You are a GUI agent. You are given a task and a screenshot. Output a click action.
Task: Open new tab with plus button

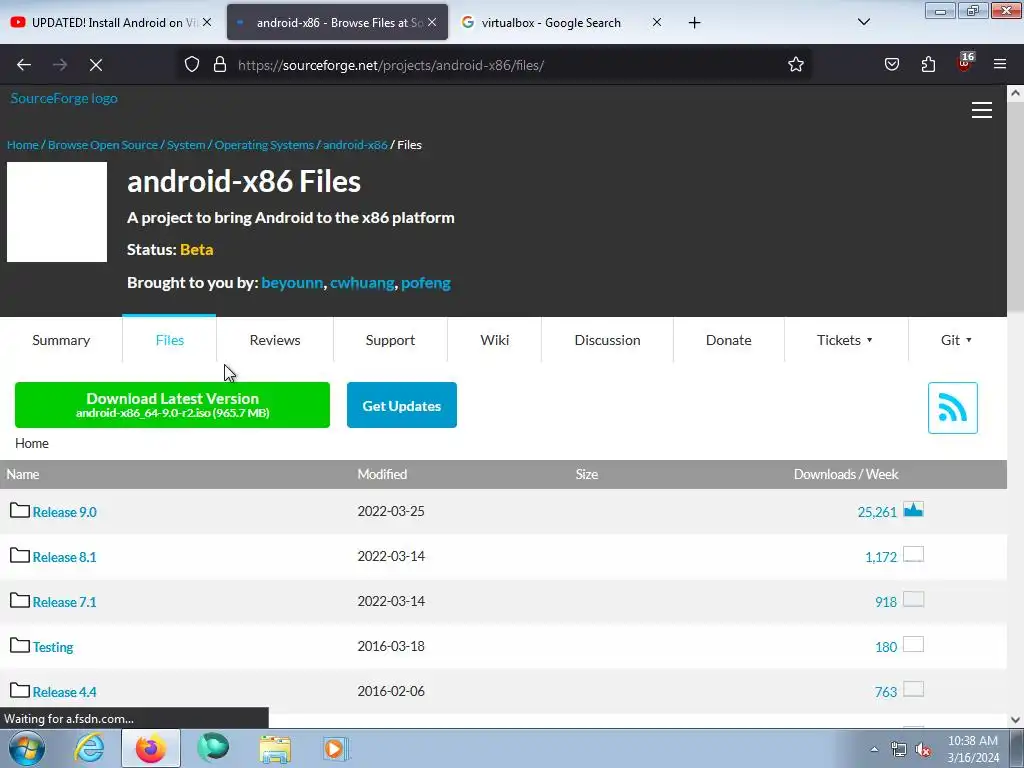[x=695, y=23]
